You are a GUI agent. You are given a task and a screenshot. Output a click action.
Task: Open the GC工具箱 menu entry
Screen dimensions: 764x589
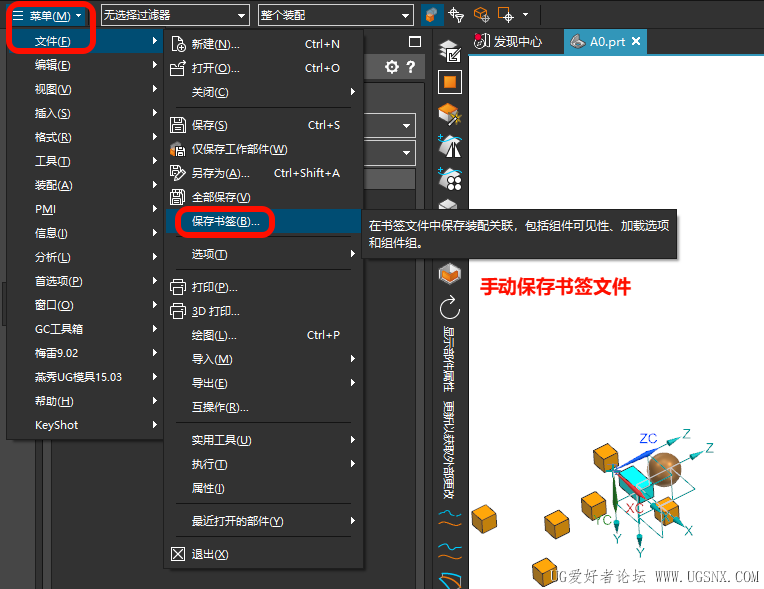click(x=85, y=329)
